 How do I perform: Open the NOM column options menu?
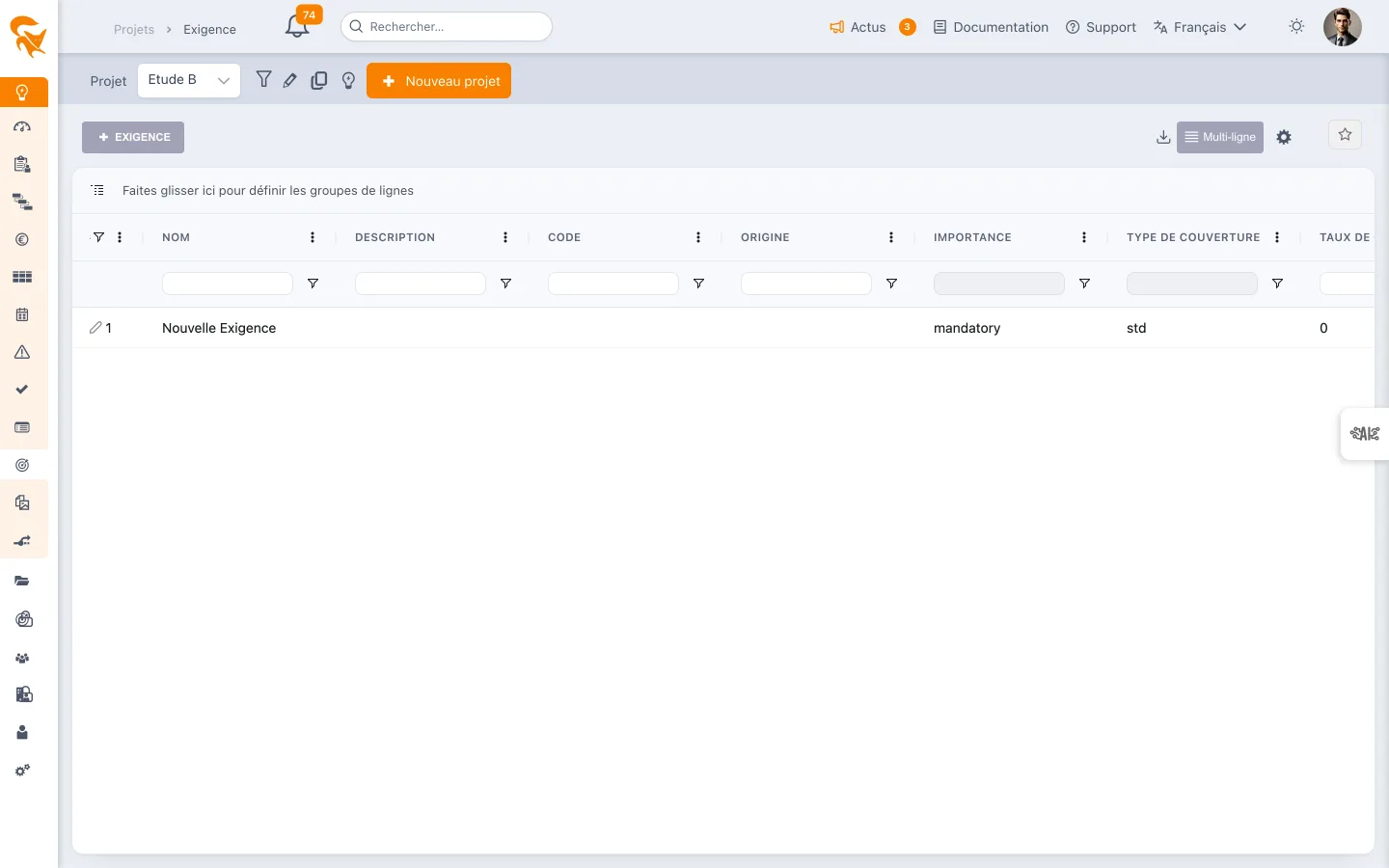[x=313, y=237]
